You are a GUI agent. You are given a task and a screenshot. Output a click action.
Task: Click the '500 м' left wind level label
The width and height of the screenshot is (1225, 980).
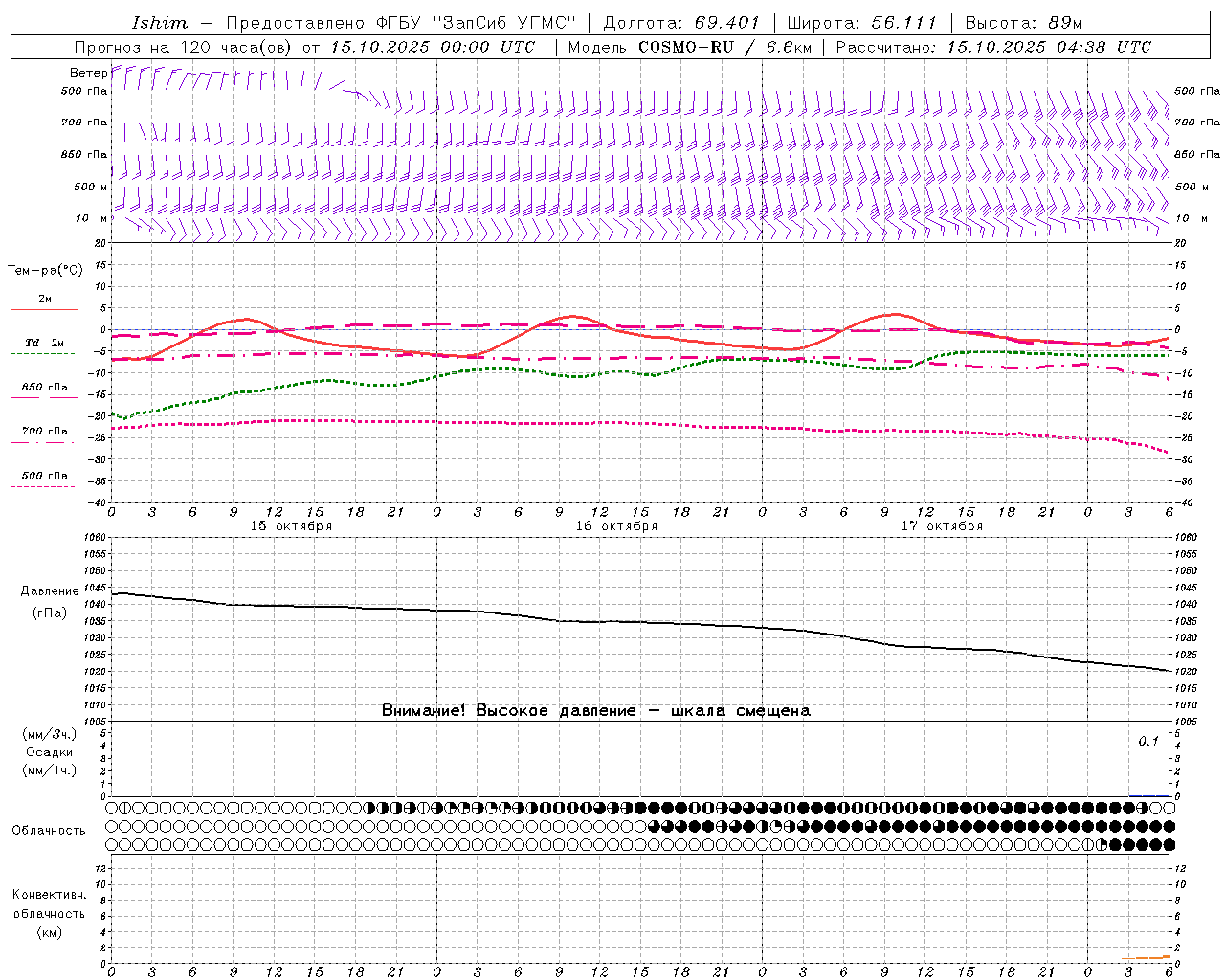click(90, 188)
